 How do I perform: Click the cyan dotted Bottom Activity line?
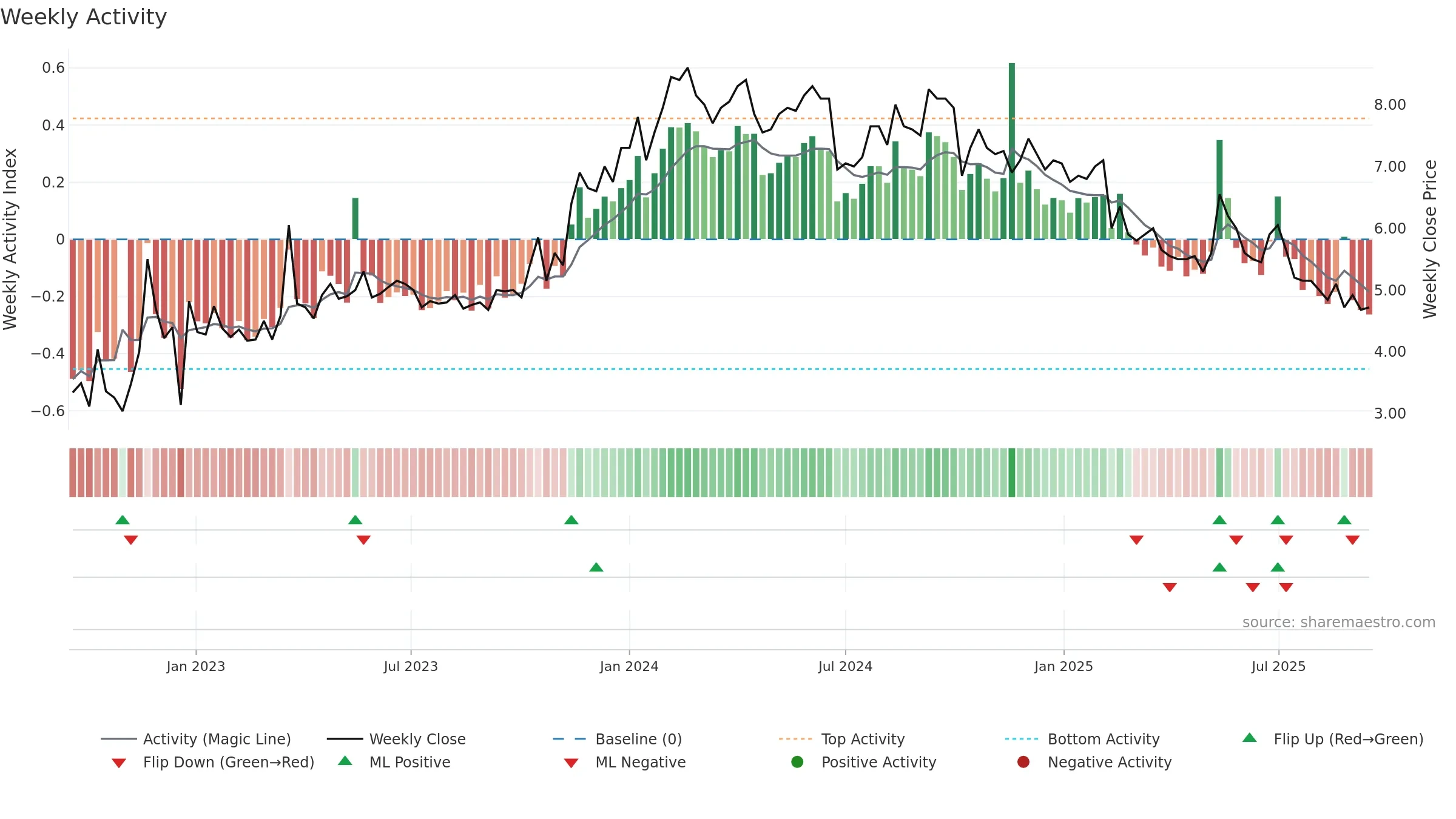click(x=721, y=369)
